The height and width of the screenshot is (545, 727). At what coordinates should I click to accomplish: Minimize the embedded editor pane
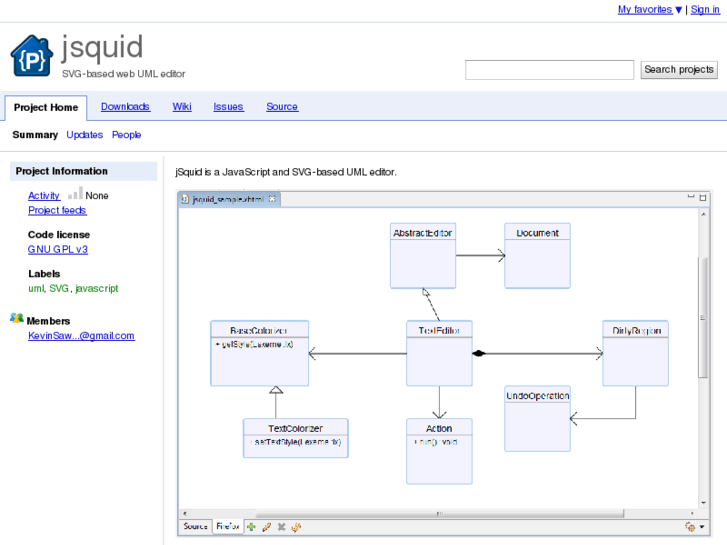(x=691, y=197)
